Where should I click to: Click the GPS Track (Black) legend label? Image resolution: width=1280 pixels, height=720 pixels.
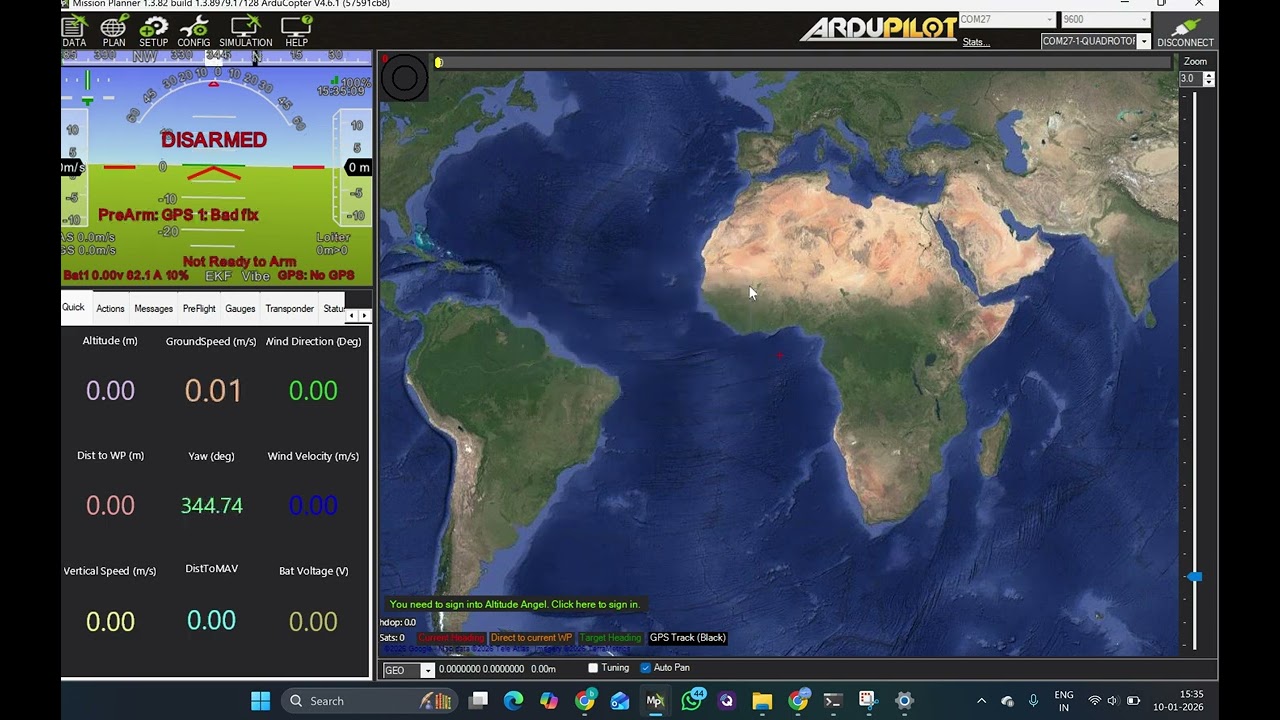688,638
